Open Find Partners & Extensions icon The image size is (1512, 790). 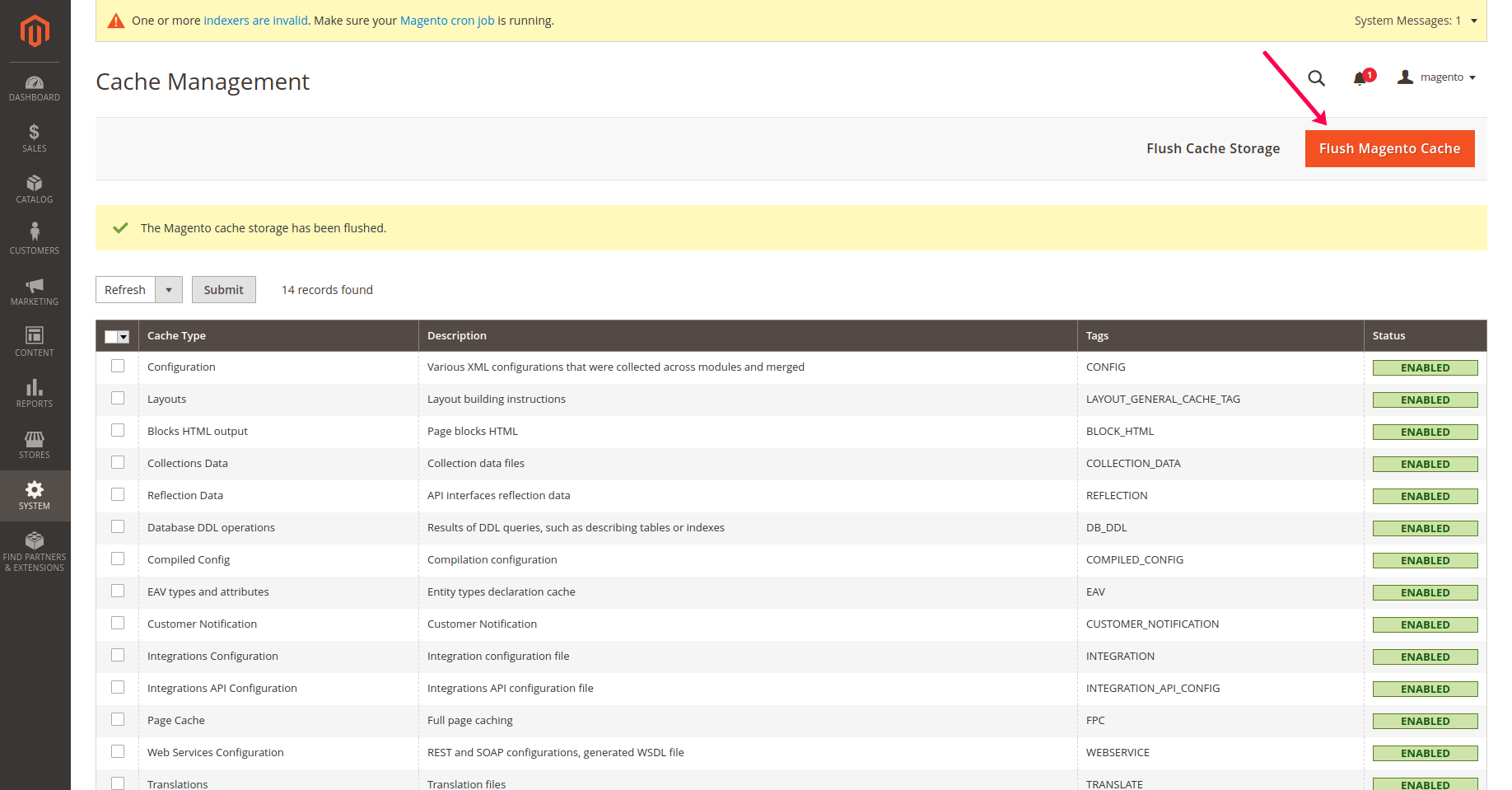click(x=35, y=540)
